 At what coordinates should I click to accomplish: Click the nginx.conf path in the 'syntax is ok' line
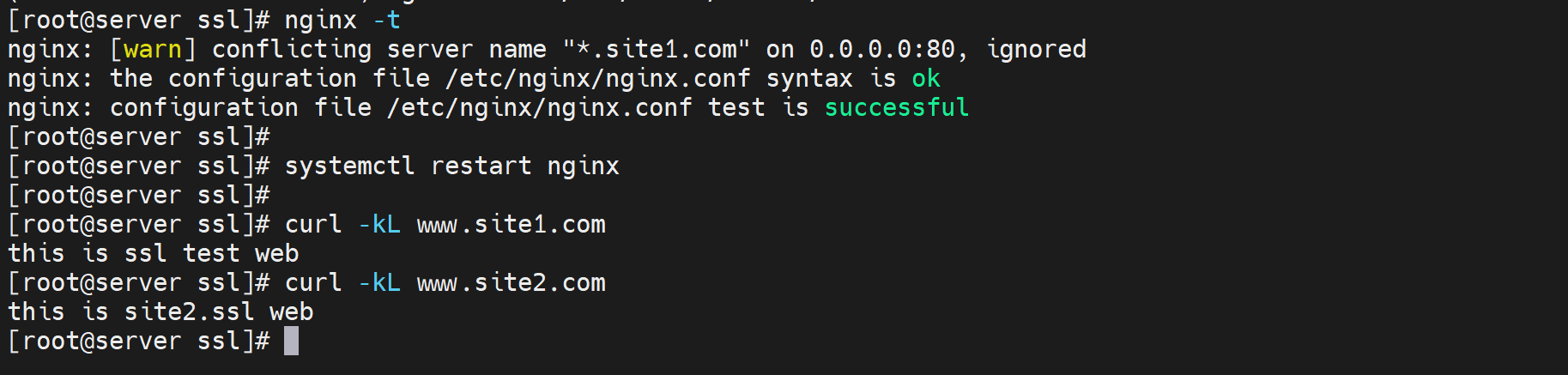[596, 79]
